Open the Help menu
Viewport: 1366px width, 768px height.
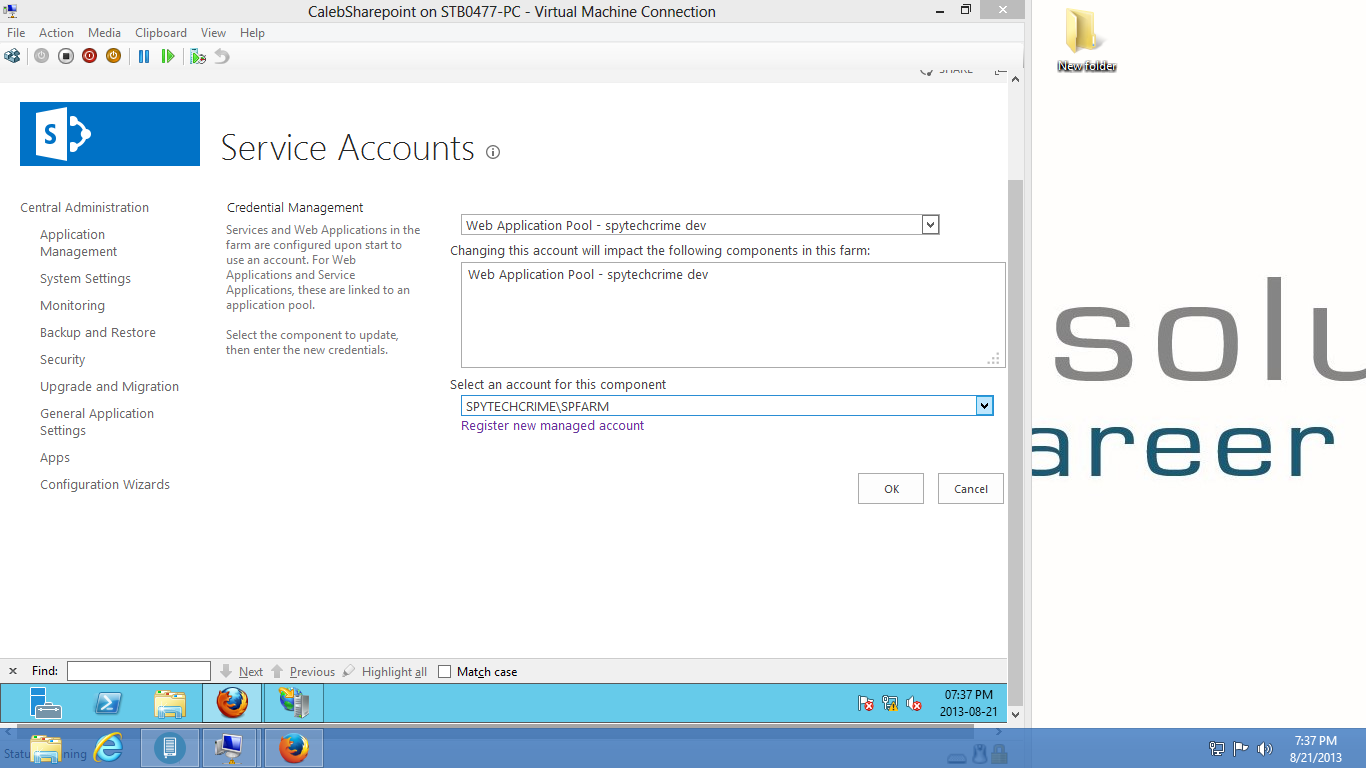[252, 33]
